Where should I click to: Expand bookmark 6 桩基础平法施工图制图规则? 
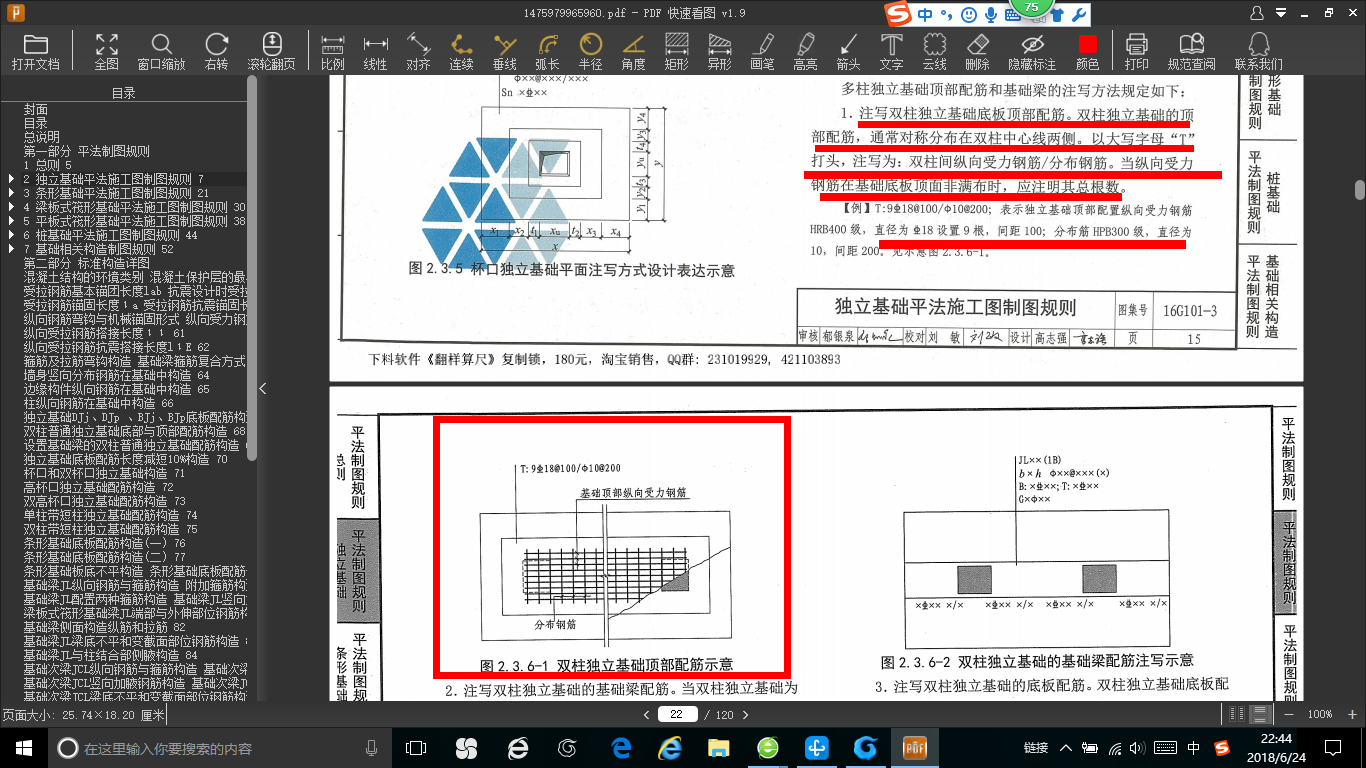click(11, 234)
